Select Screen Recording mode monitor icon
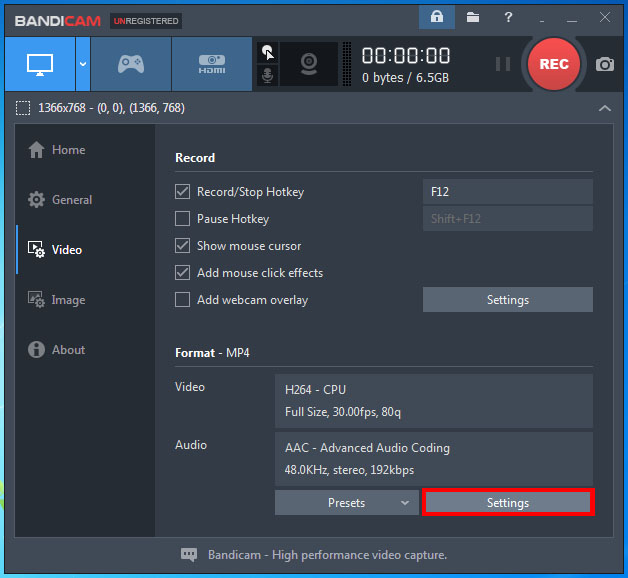The width and height of the screenshot is (628, 578). click(40, 64)
